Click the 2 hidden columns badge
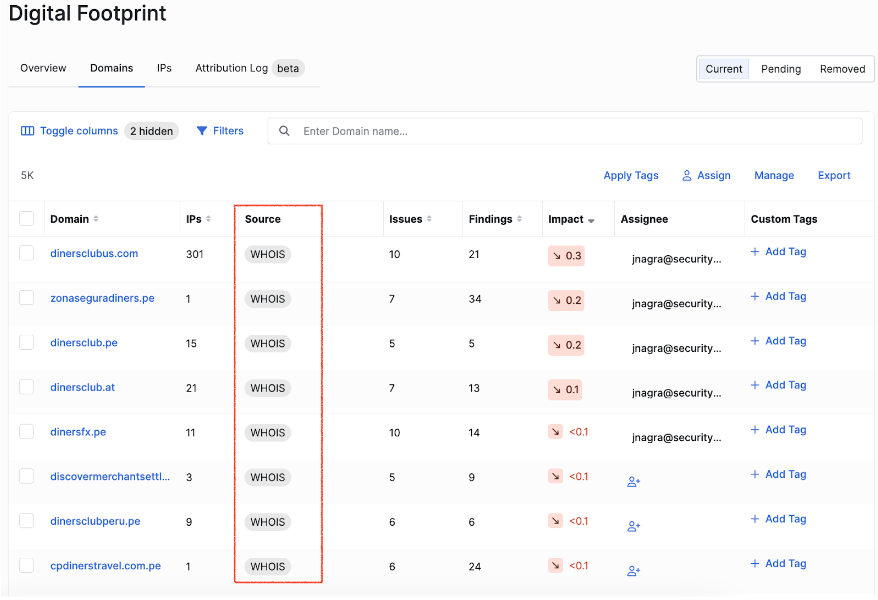 click(x=151, y=131)
